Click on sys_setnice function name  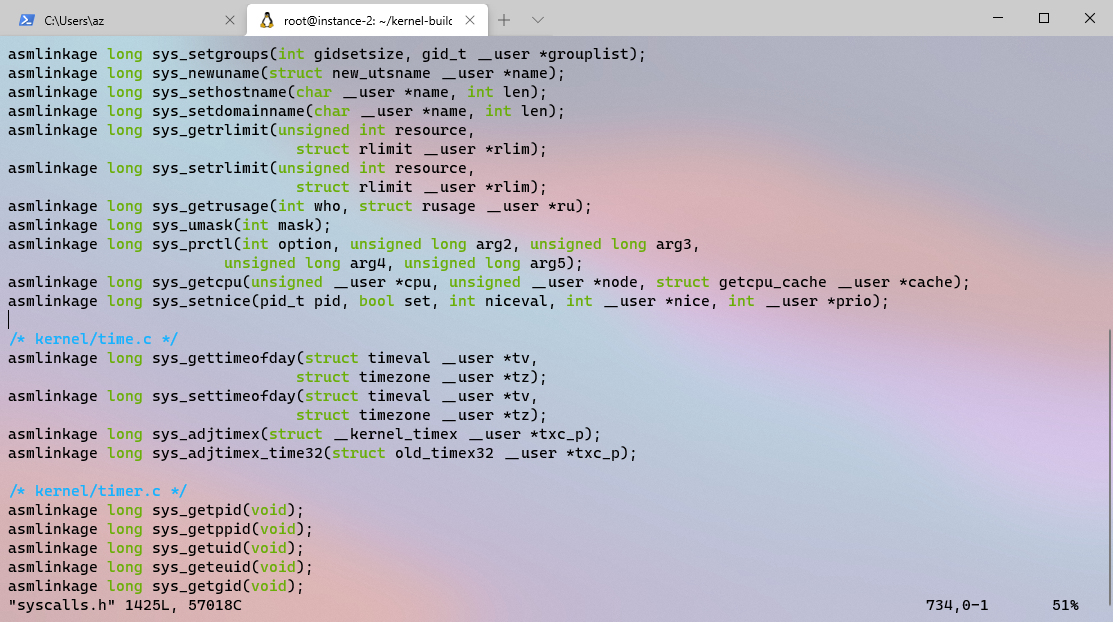pos(202,302)
